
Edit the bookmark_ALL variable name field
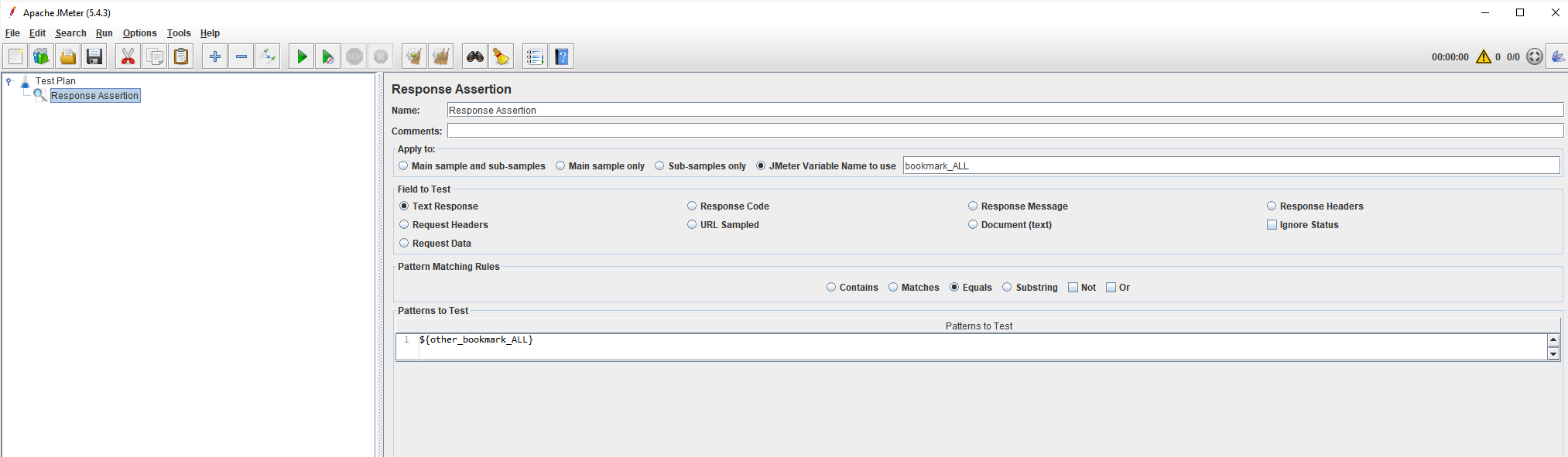click(1231, 165)
